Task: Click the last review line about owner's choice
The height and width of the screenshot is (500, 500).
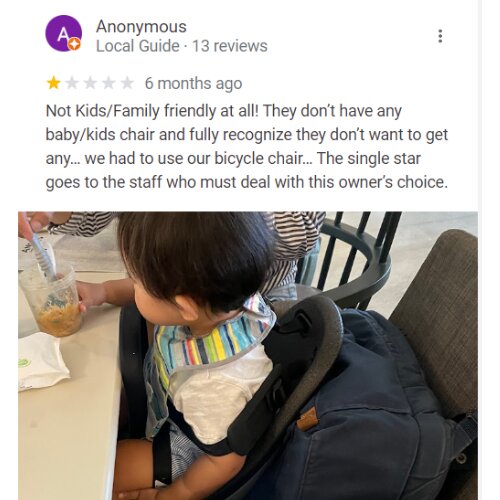Action: [247, 182]
